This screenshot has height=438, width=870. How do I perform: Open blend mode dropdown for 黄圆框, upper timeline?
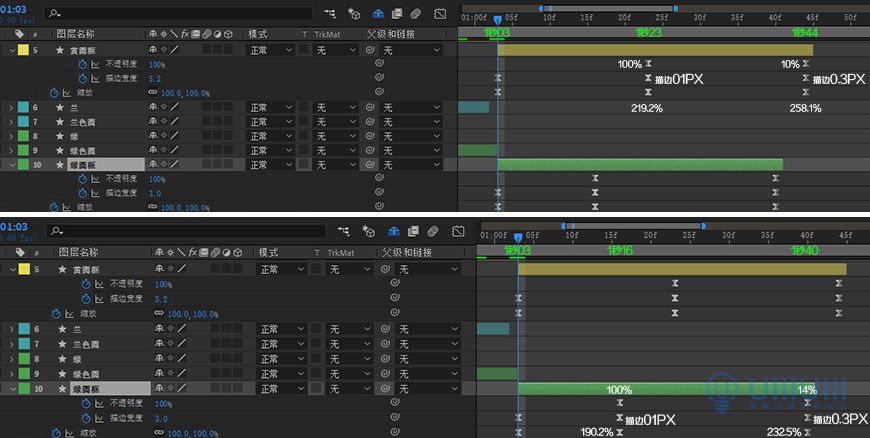(270, 51)
